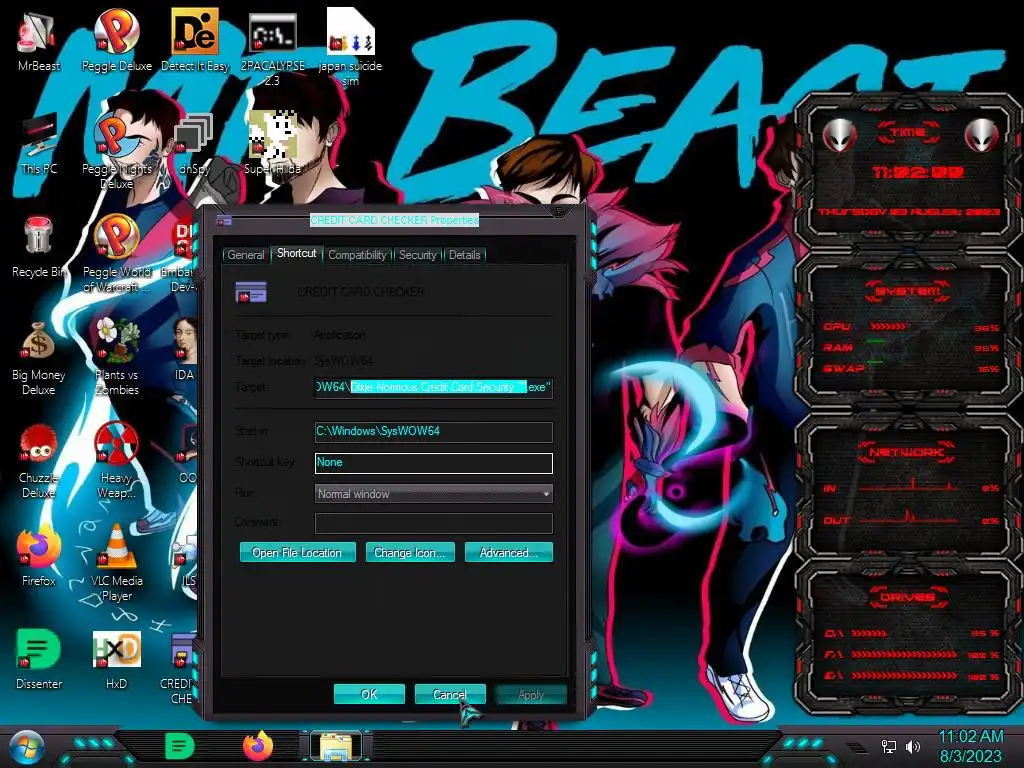Click the Target path field
This screenshot has height=768, width=1024.
point(434,387)
